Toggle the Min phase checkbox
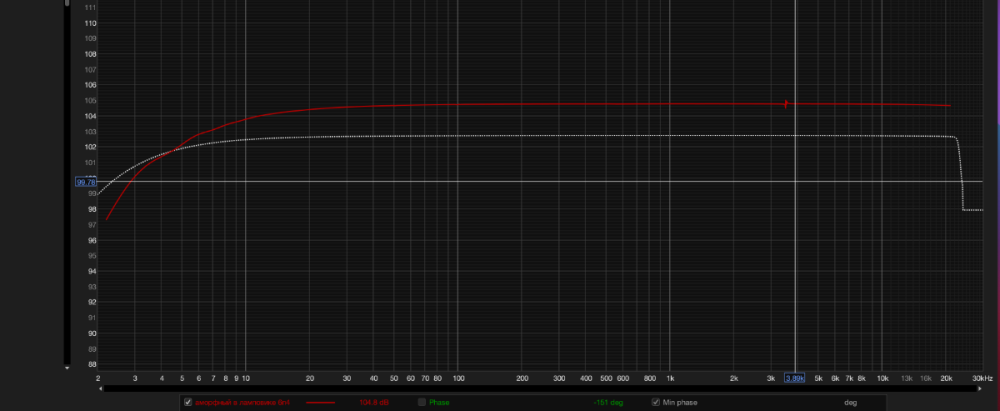 pyautogui.click(x=655, y=402)
